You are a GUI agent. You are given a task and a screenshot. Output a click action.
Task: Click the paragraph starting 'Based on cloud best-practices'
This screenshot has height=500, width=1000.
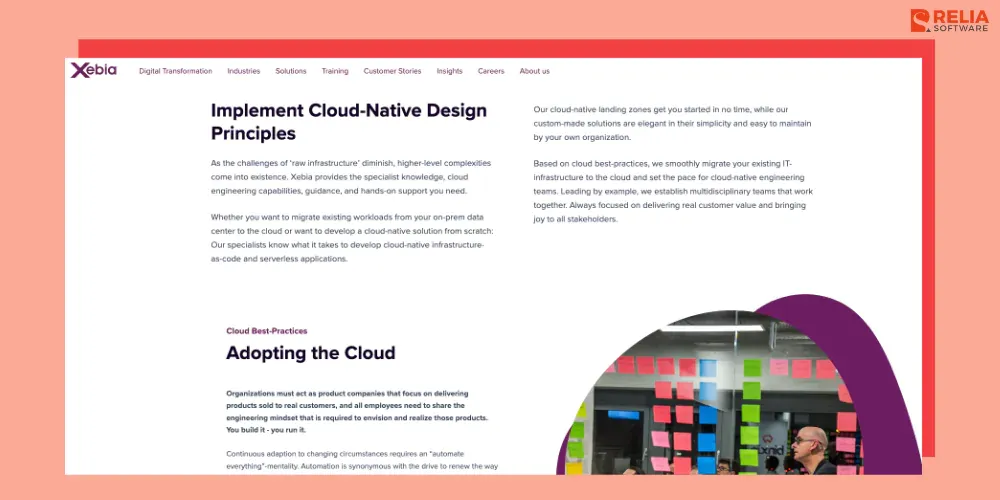tap(673, 191)
